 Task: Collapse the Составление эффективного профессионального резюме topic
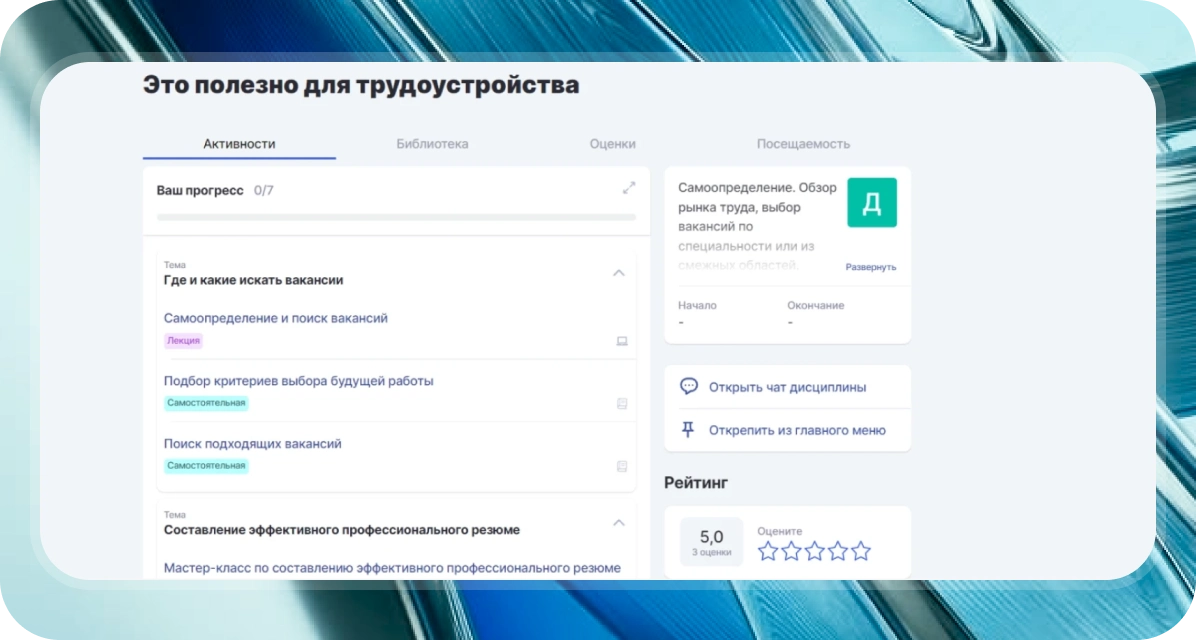pyautogui.click(x=619, y=523)
